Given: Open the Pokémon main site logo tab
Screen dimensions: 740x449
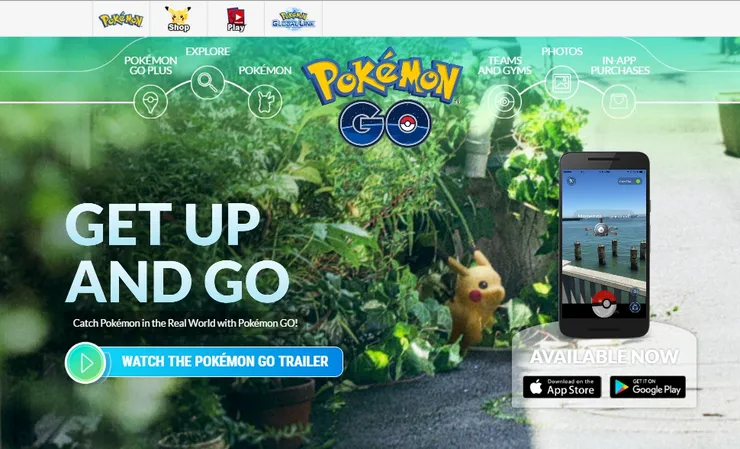Looking at the screenshot, I should coord(121,19).
